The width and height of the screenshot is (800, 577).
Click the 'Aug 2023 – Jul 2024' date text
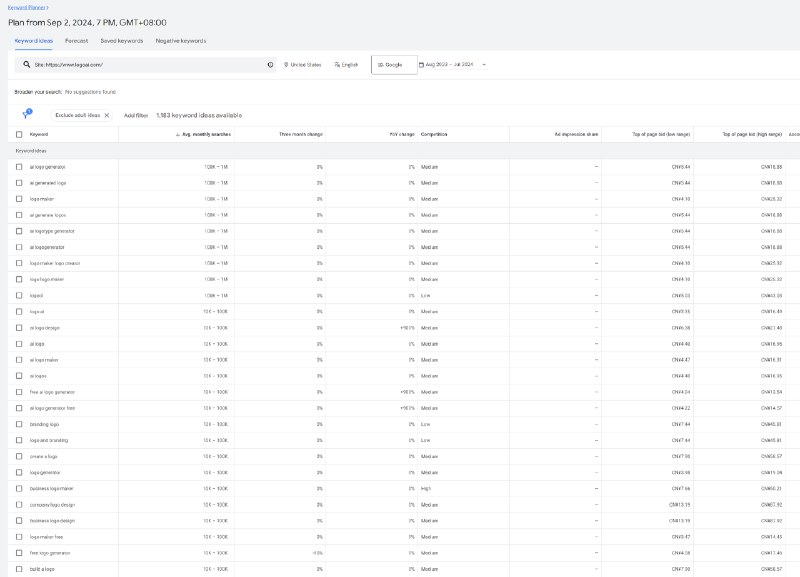(x=449, y=65)
